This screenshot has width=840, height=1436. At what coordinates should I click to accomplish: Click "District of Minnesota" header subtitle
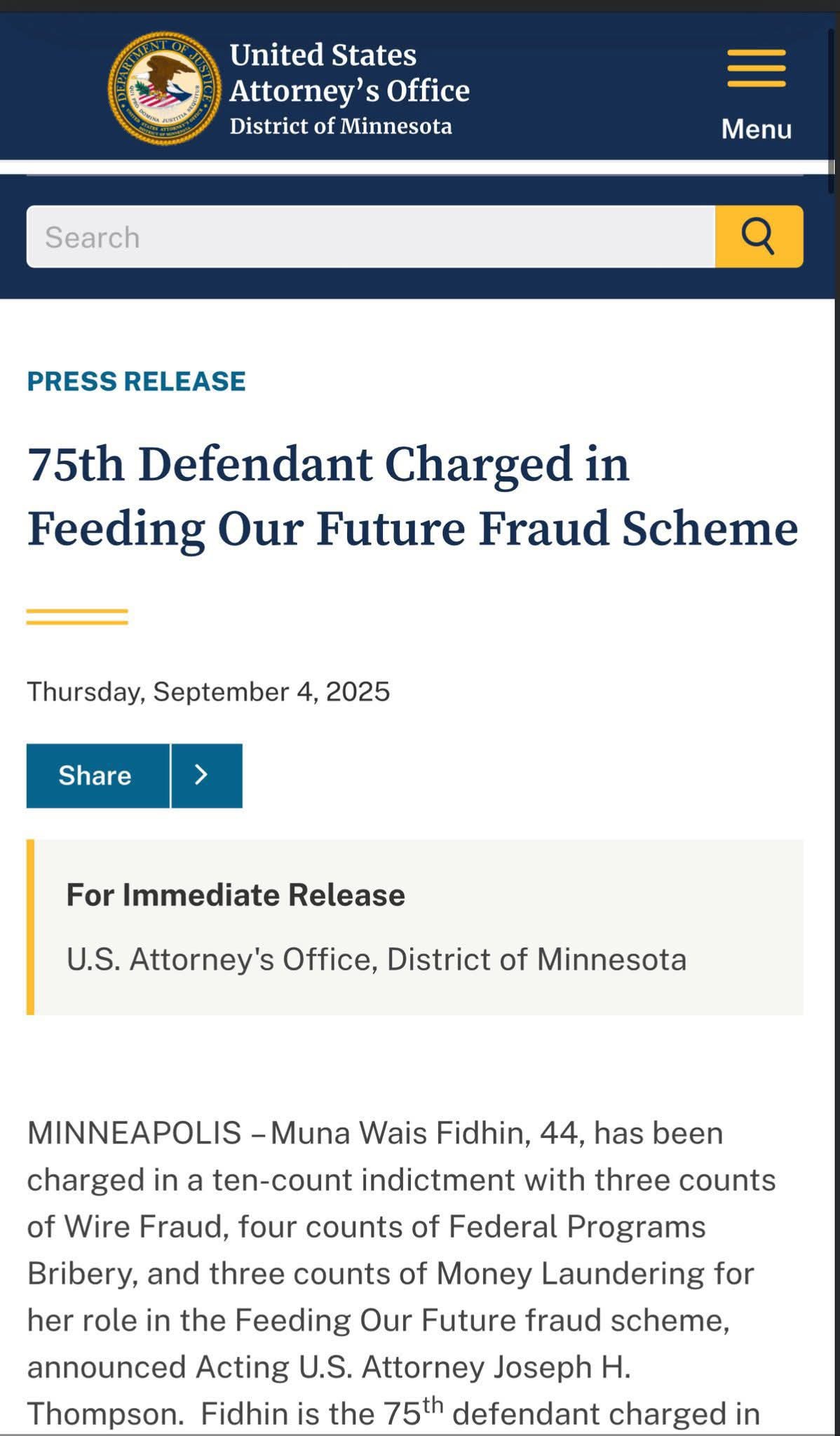click(341, 126)
